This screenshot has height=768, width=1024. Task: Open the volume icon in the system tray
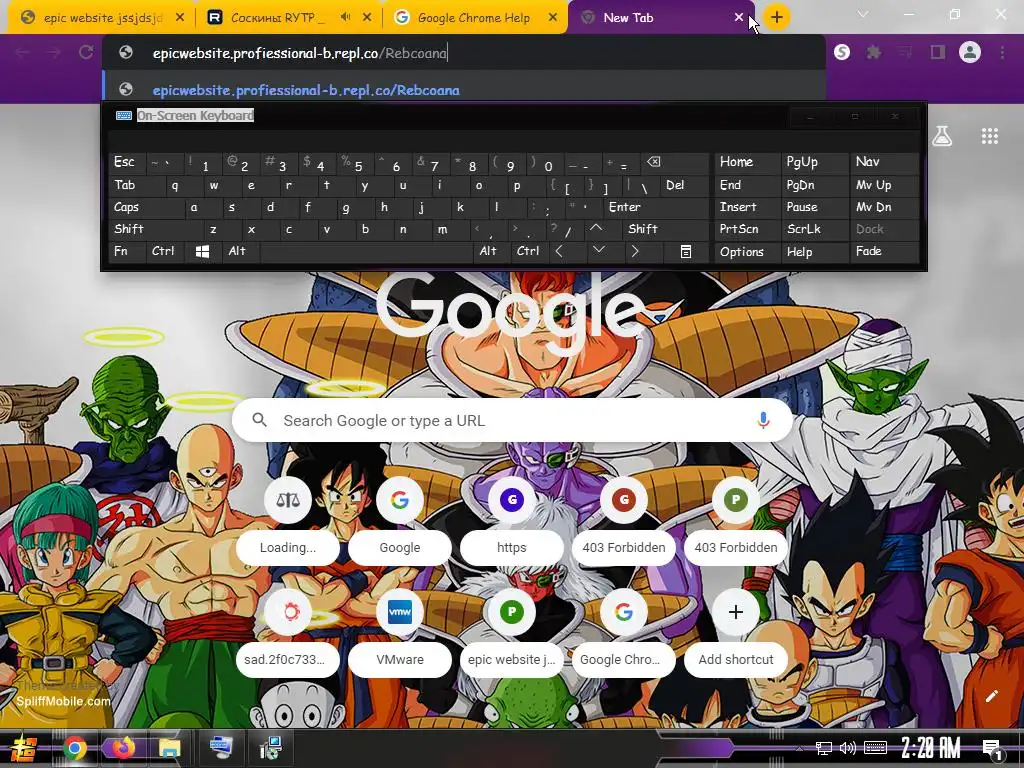(848, 748)
